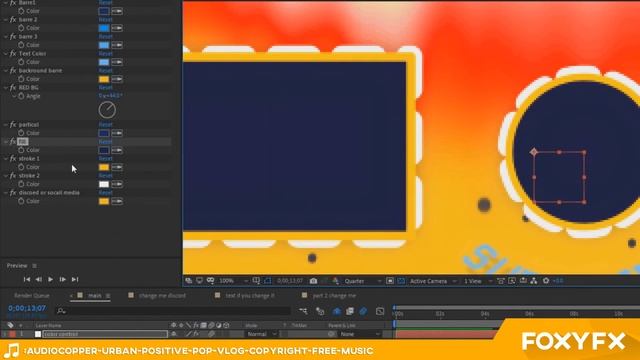Play the preview
Viewport: 640px width, 360px height.
[x=50, y=279]
